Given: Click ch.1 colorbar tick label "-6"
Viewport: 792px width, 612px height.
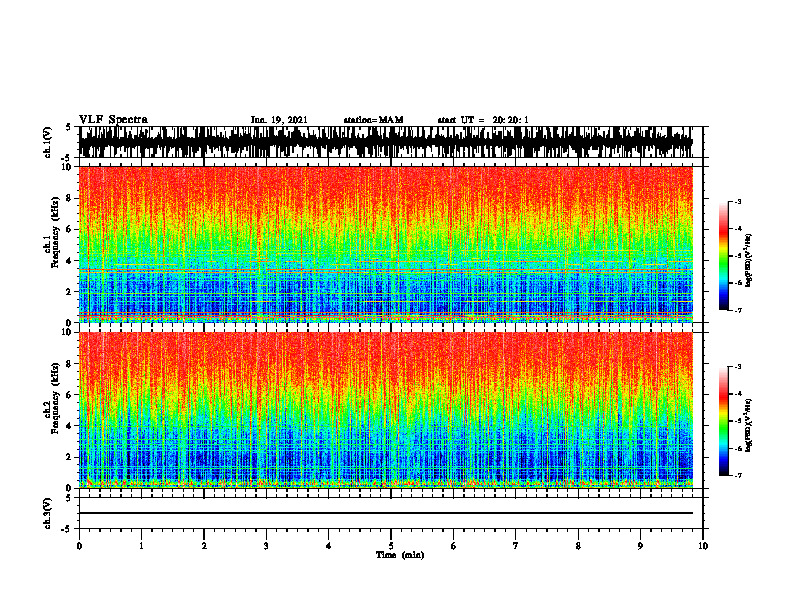Looking at the screenshot, I should click(x=738, y=283).
